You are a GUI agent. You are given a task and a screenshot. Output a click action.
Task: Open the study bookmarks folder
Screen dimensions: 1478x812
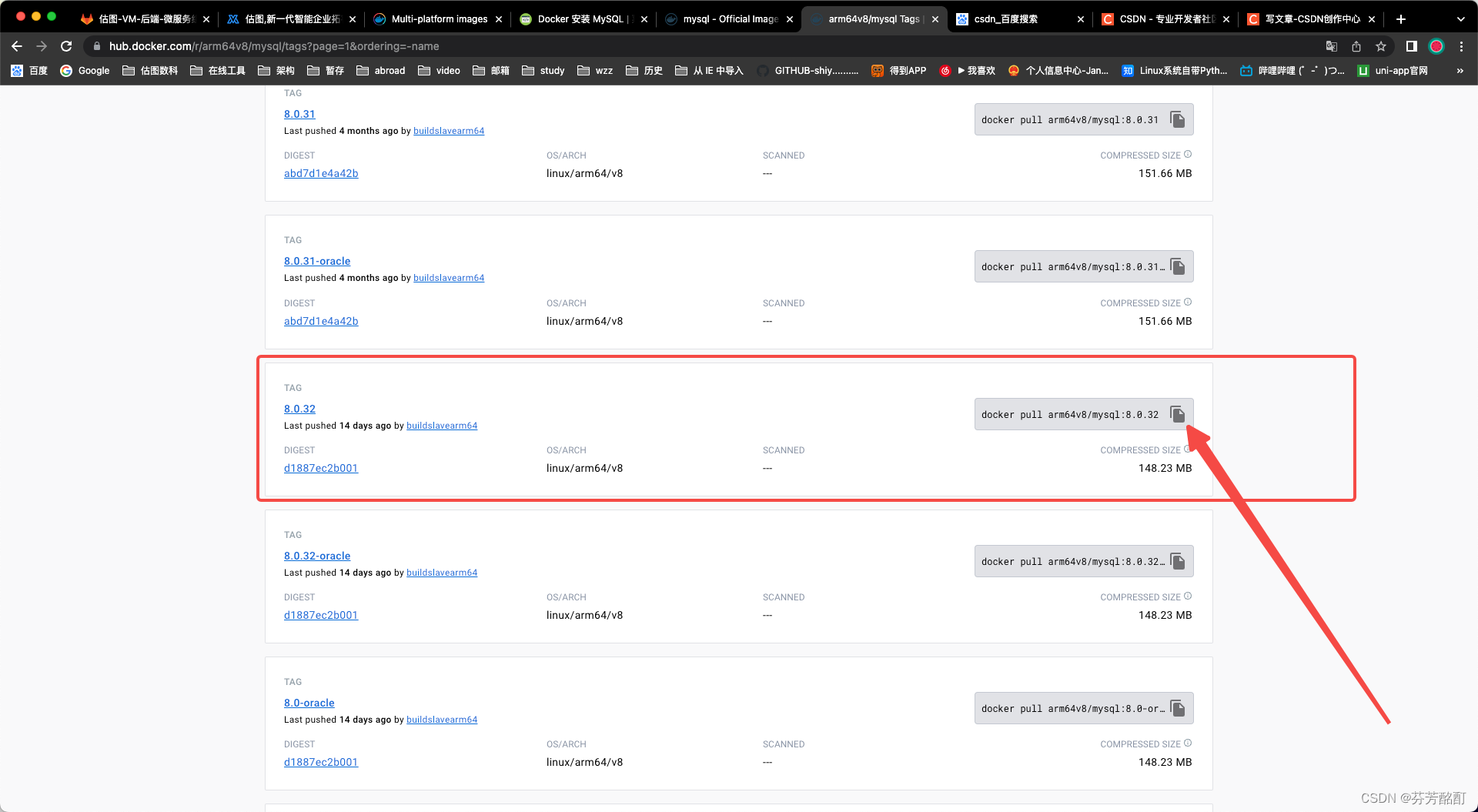543,71
